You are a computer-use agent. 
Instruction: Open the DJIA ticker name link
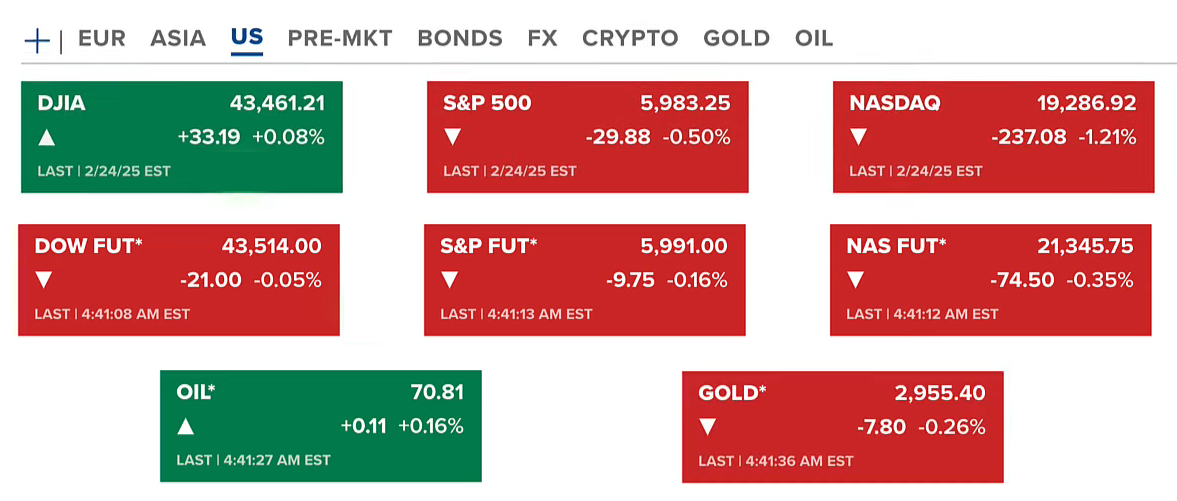[61, 103]
